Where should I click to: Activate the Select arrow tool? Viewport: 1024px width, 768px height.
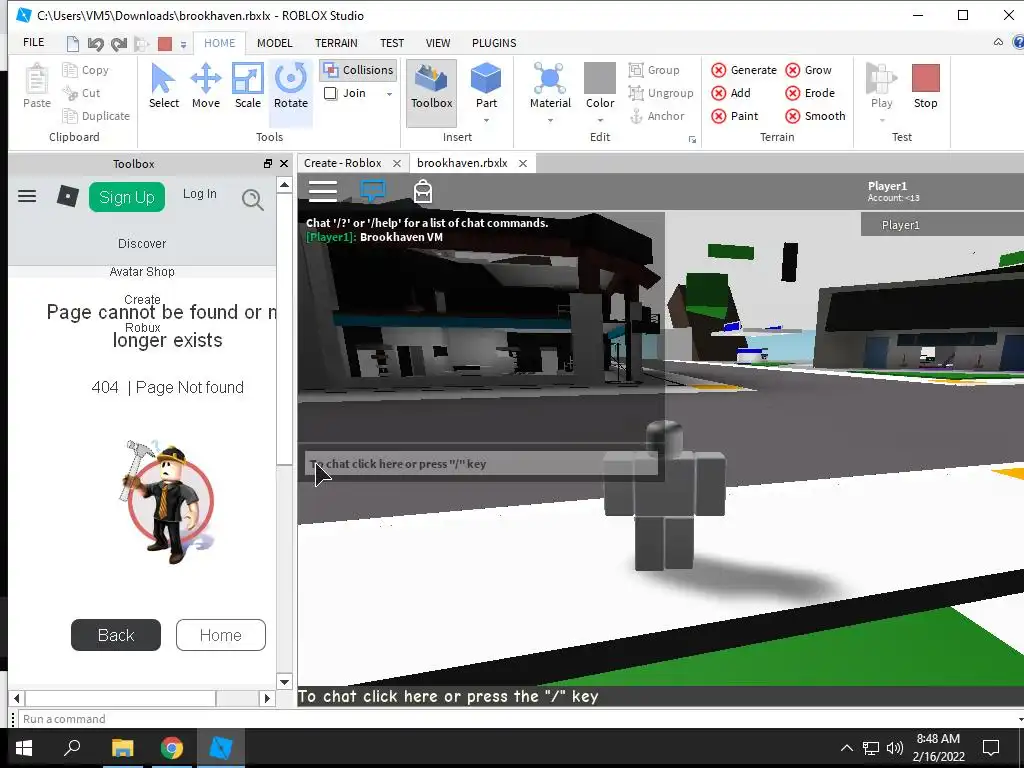(x=163, y=86)
